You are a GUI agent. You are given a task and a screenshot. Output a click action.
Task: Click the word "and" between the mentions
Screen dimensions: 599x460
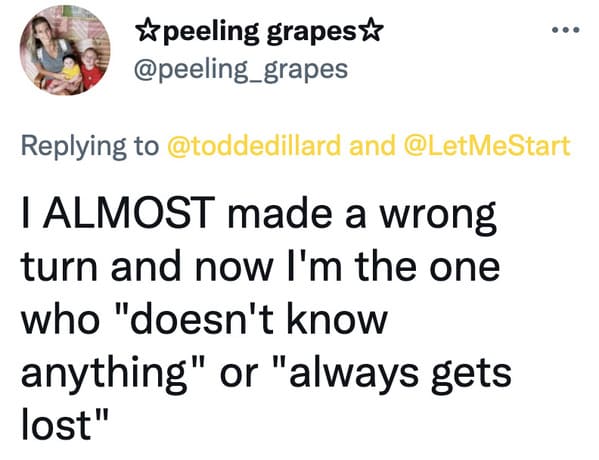pos(372,146)
